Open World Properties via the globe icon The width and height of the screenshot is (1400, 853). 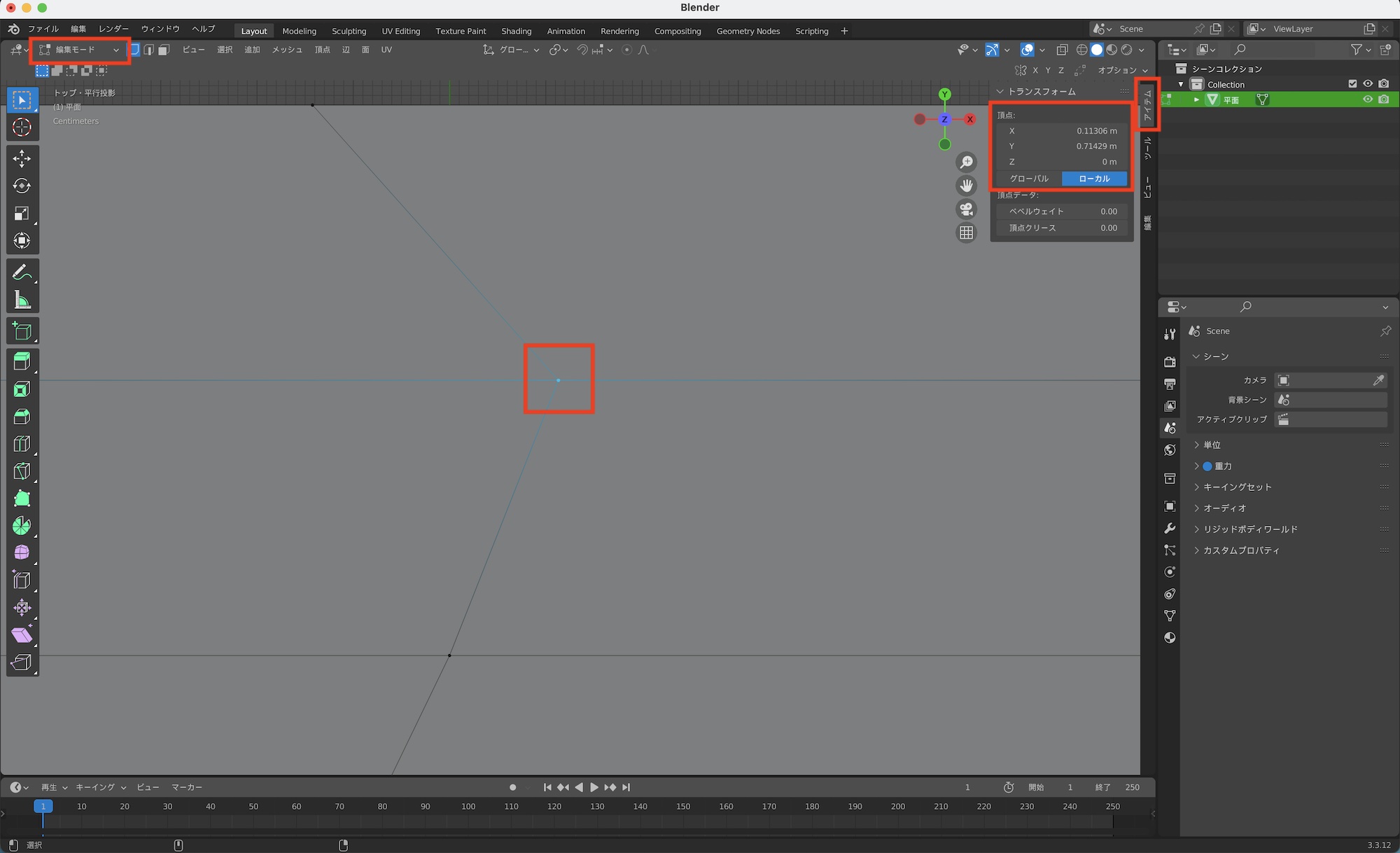1170,450
